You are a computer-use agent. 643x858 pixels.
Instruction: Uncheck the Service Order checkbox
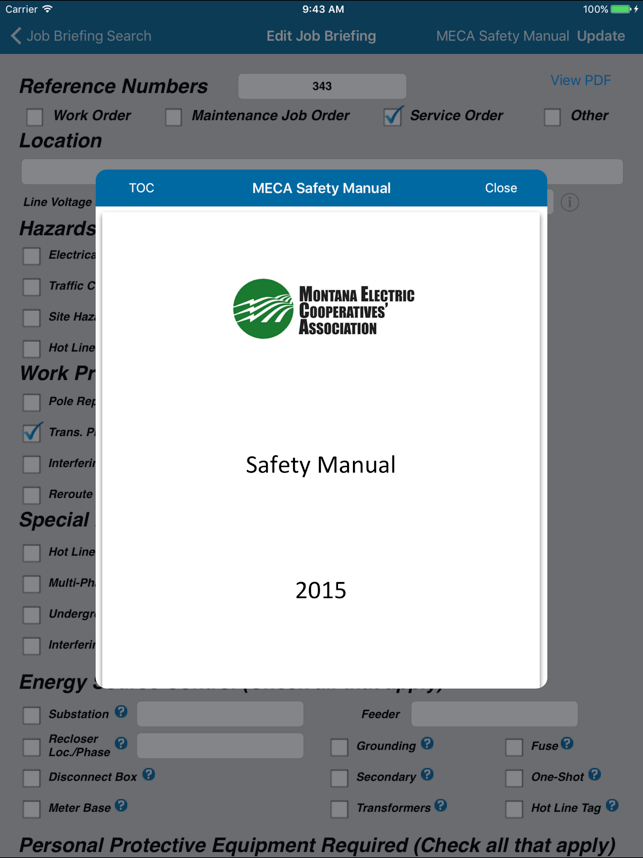393,116
